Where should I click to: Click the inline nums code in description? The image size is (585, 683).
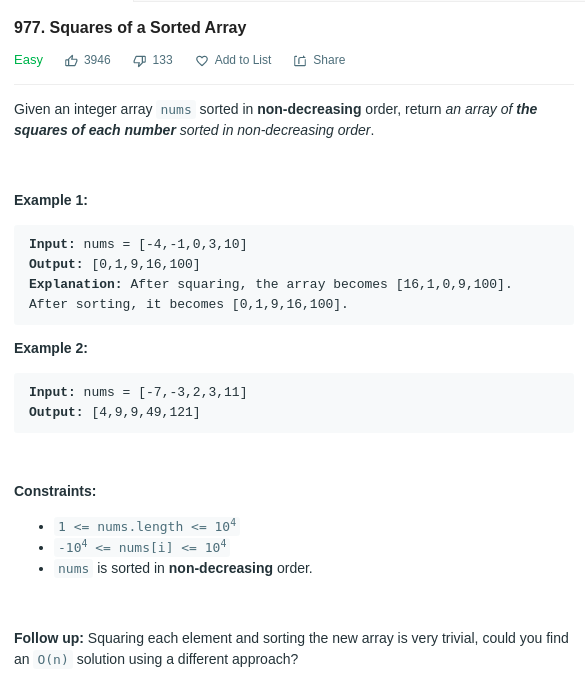(x=176, y=109)
